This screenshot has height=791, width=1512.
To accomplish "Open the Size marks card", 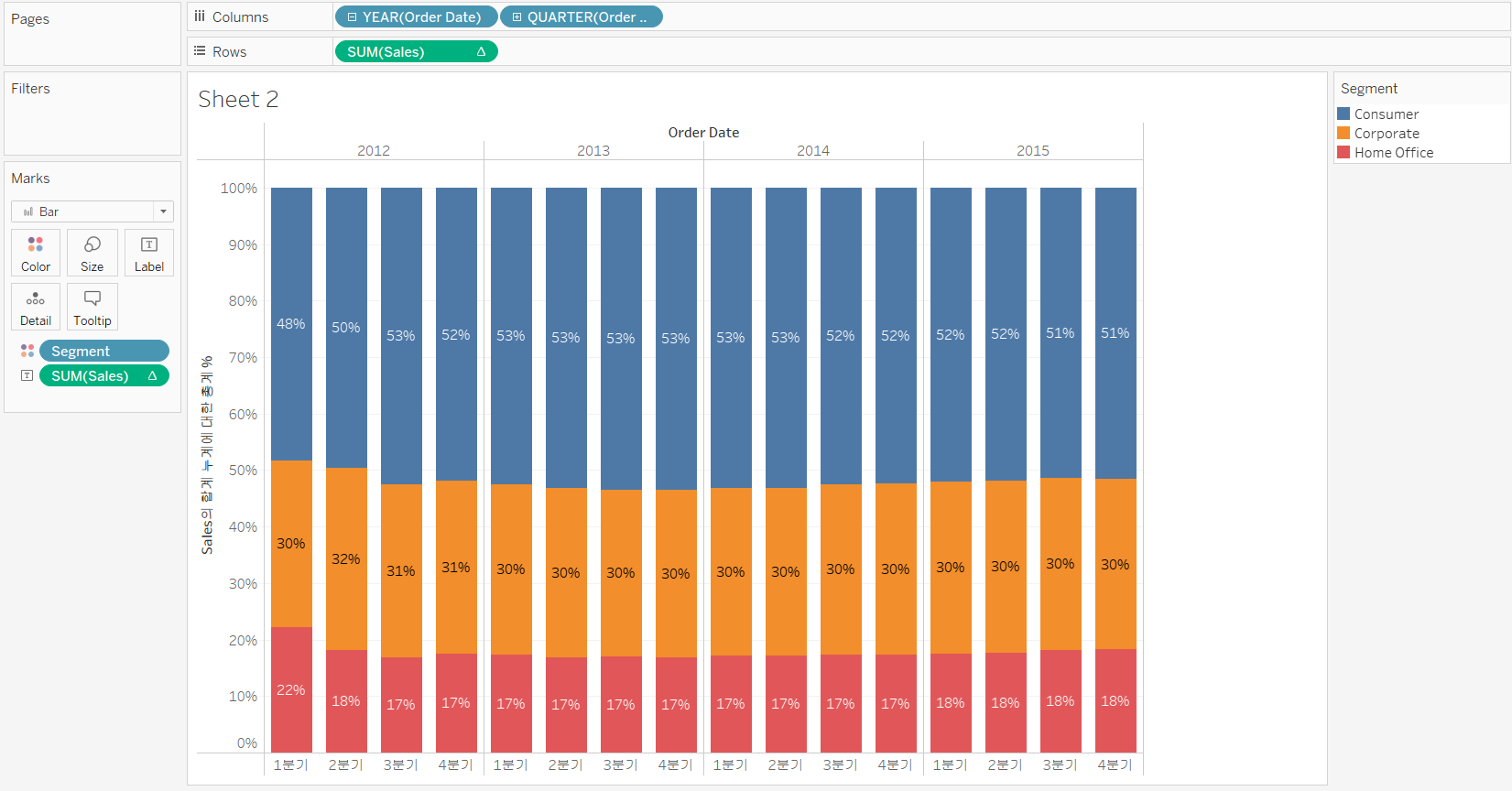I will [x=92, y=253].
